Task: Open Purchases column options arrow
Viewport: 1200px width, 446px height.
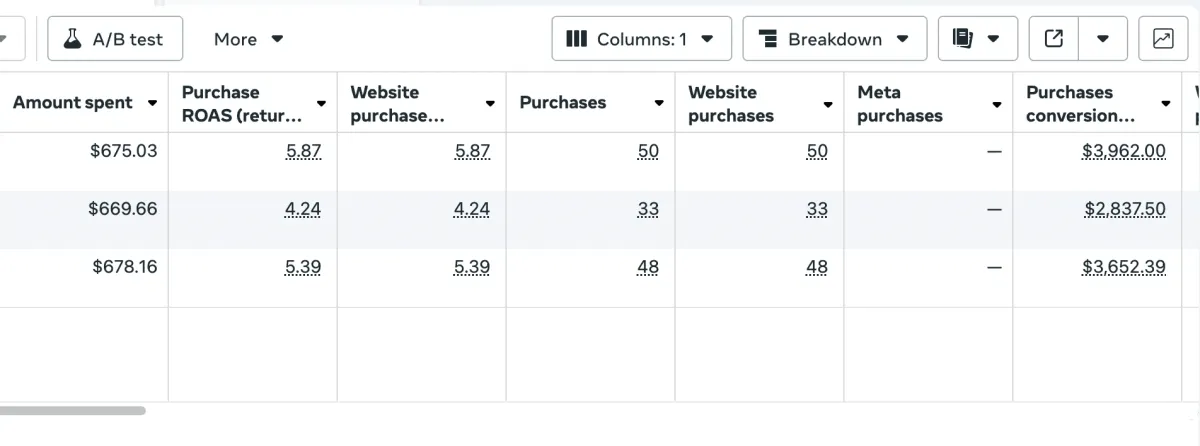Action: [659, 104]
